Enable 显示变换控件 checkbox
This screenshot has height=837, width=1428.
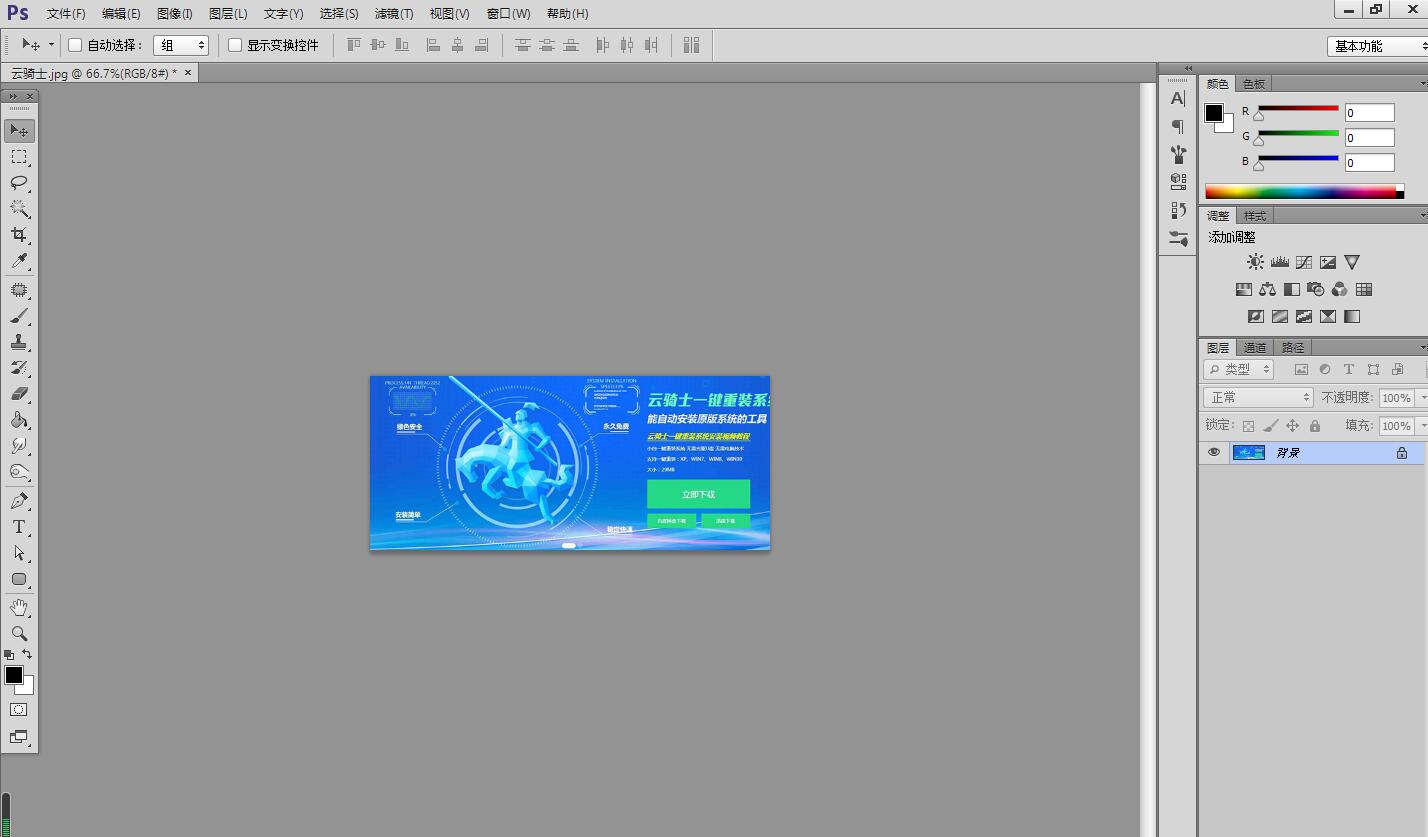click(x=235, y=45)
